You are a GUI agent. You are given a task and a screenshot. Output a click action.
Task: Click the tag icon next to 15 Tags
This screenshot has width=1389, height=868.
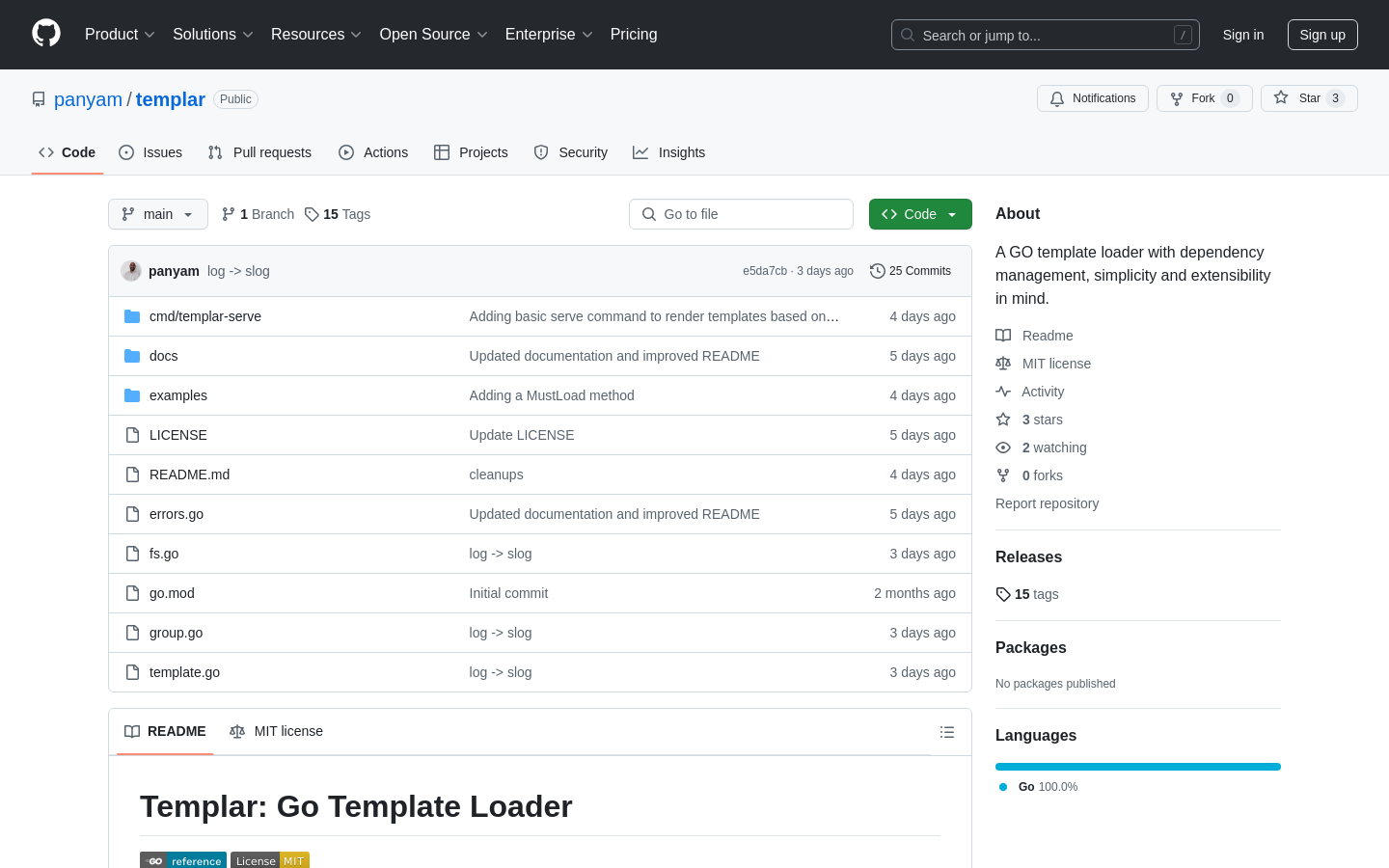tap(312, 214)
